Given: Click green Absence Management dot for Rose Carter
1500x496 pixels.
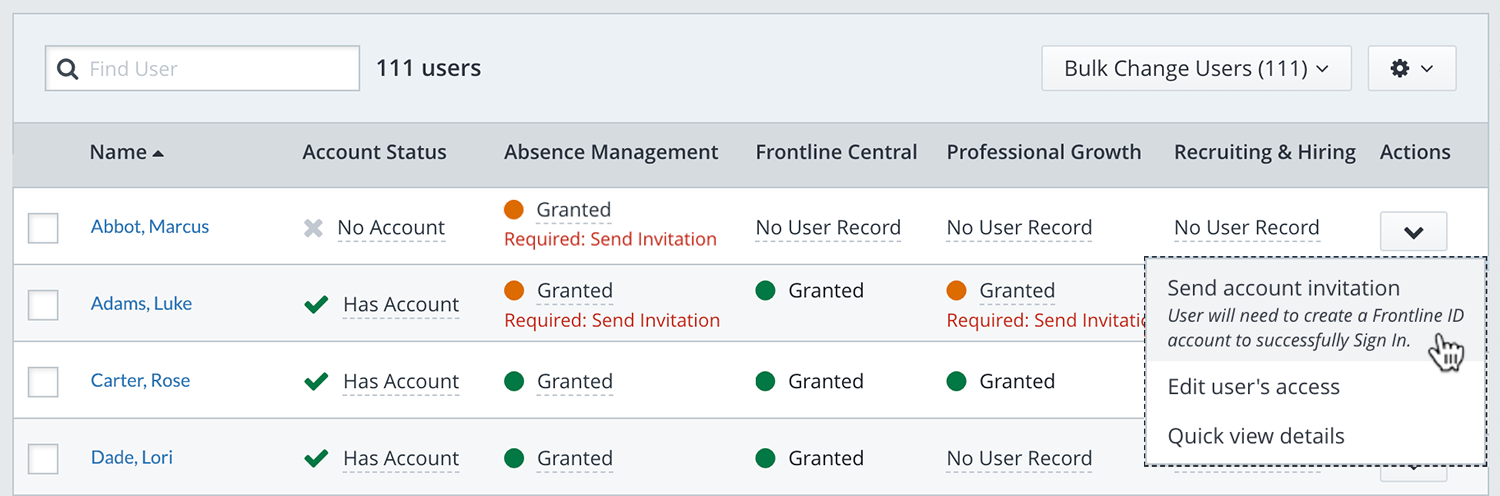Looking at the screenshot, I should (x=514, y=381).
